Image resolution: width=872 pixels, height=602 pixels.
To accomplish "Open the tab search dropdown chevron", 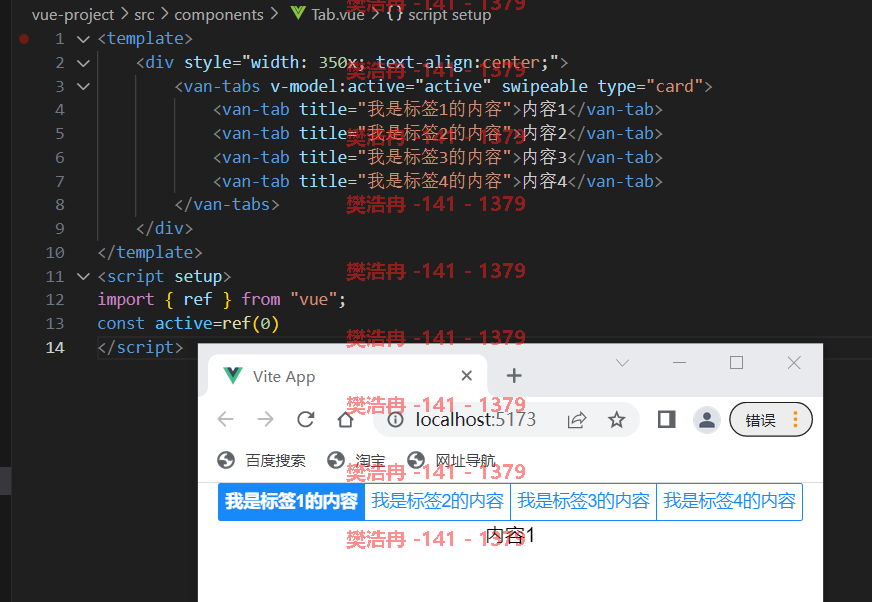I will [x=622, y=363].
